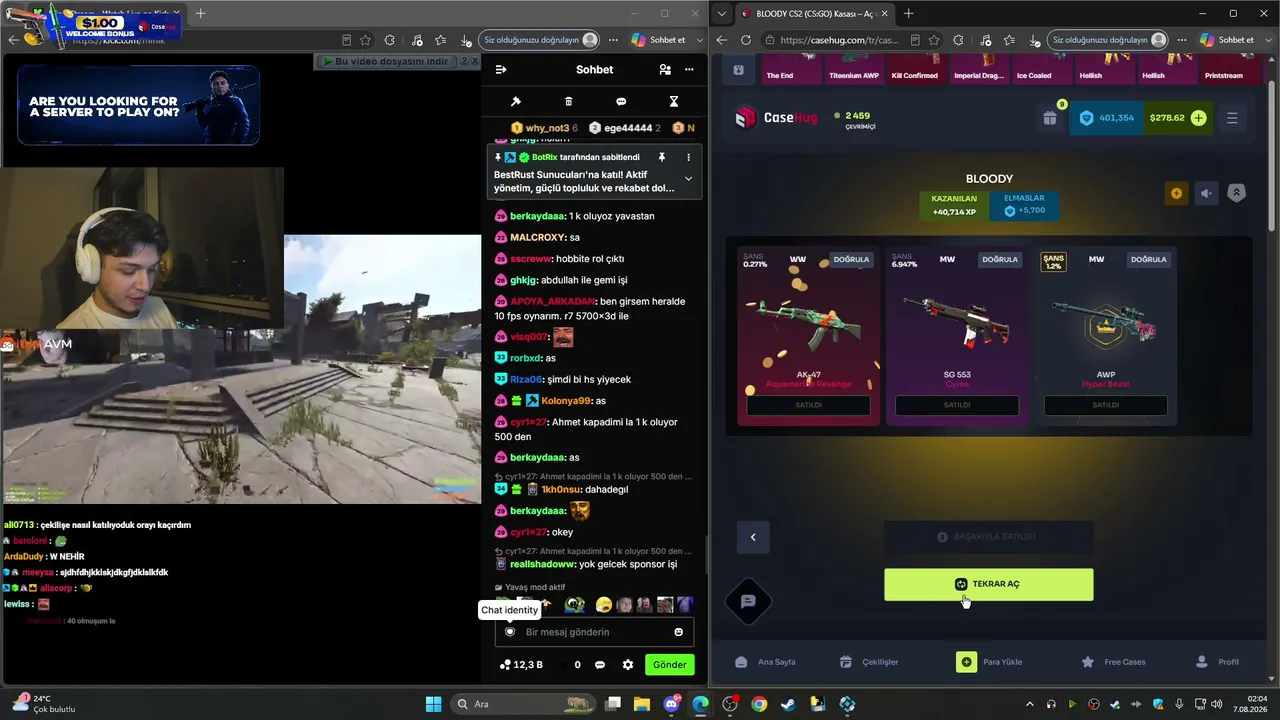
Task: Show hidden system tray icons
Action: pos(1032,704)
